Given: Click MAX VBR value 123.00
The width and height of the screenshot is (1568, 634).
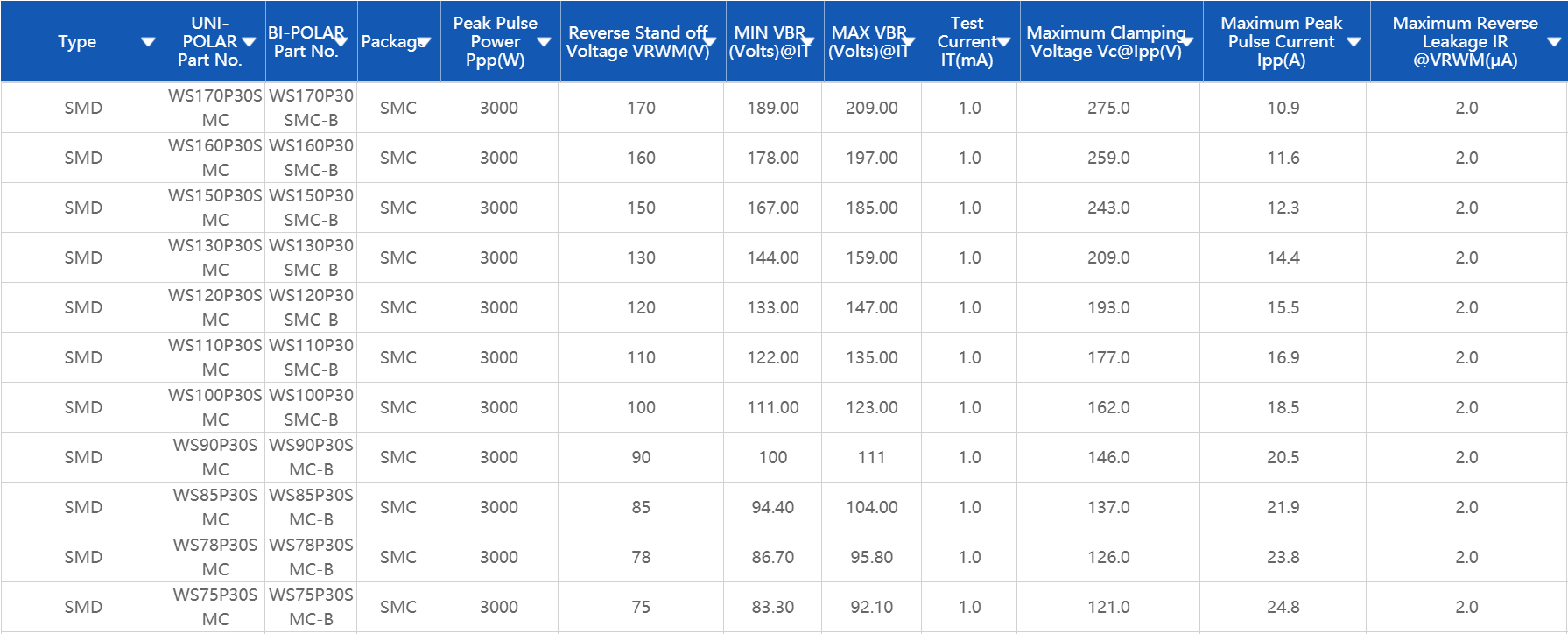Looking at the screenshot, I should (x=872, y=407).
